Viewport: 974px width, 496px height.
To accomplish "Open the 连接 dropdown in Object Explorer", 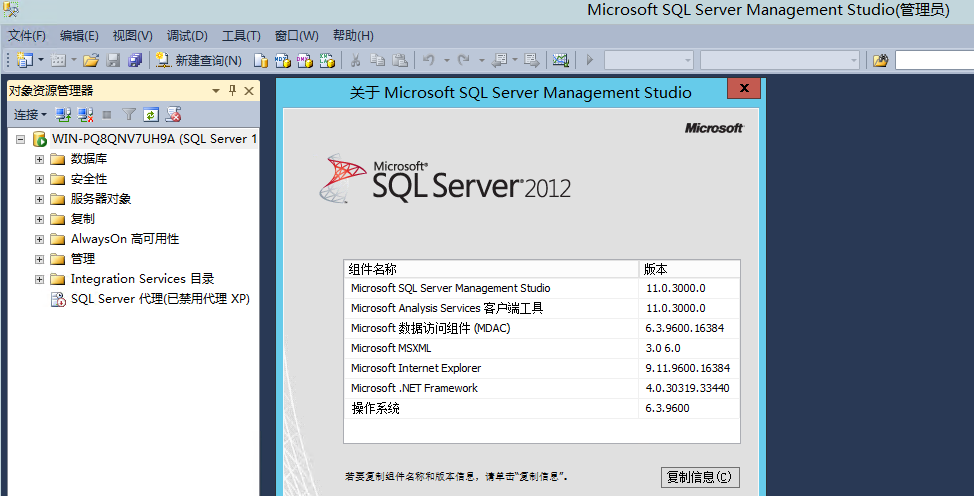I will [x=30, y=115].
